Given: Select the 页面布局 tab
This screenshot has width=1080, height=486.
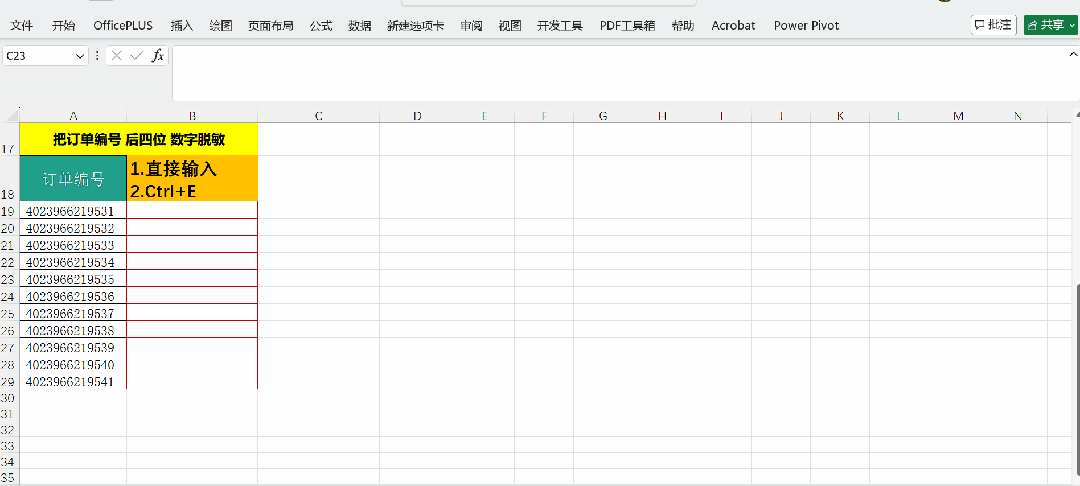Looking at the screenshot, I should pyautogui.click(x=271, y=25).
